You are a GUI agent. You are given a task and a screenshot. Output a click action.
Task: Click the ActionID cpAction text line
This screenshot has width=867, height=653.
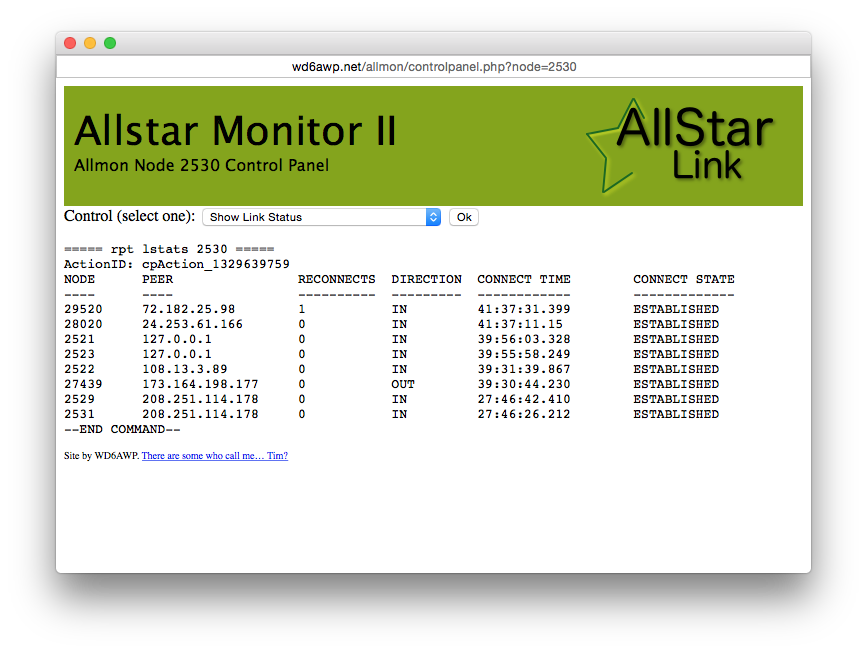(177, 264)
